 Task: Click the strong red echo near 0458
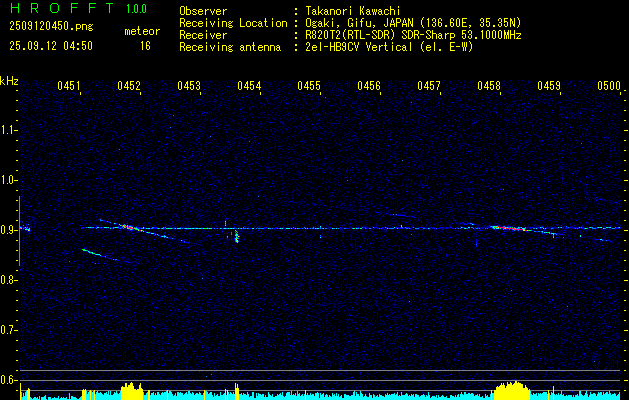pyautogui.click(x=509, y=228)
